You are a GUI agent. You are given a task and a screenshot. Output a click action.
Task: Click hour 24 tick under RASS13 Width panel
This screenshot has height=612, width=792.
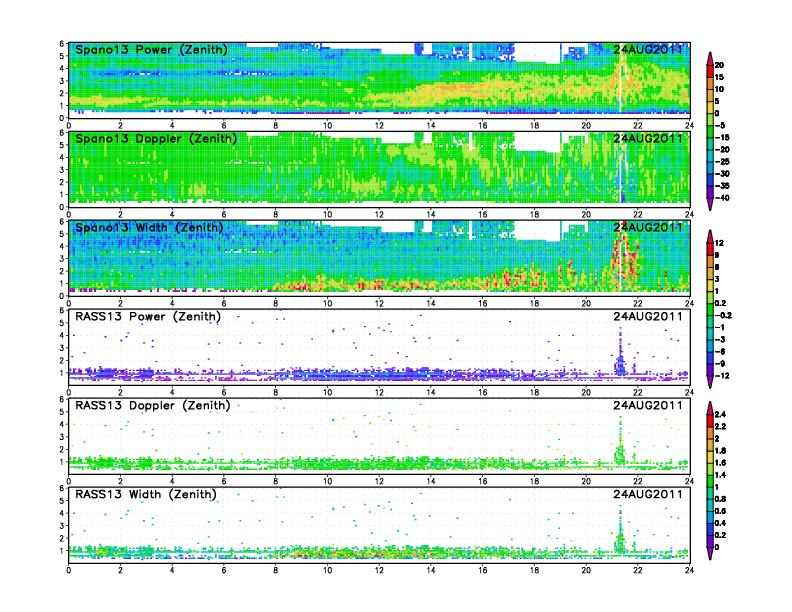pos(689,570)
